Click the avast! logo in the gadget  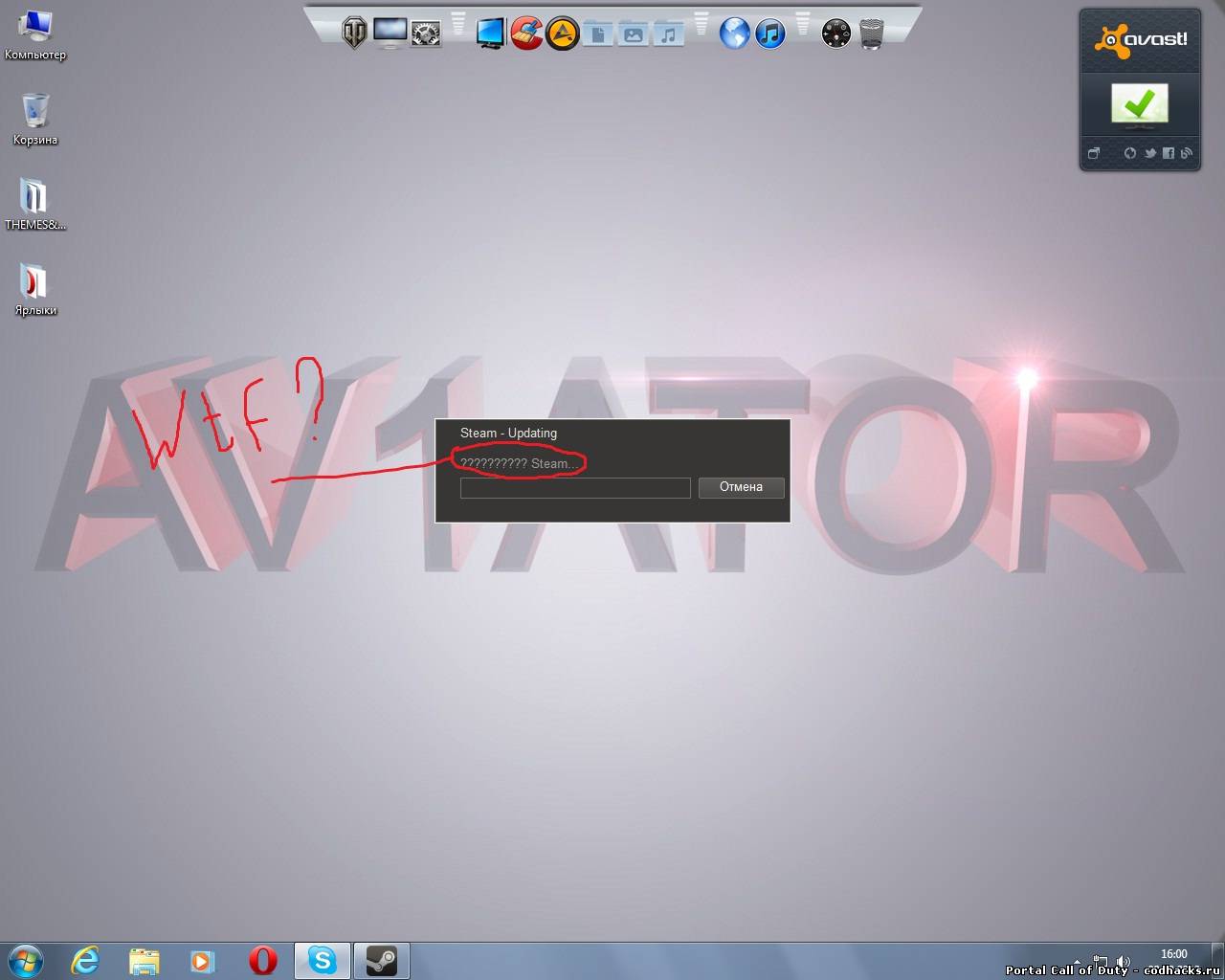click(1141, 39)
